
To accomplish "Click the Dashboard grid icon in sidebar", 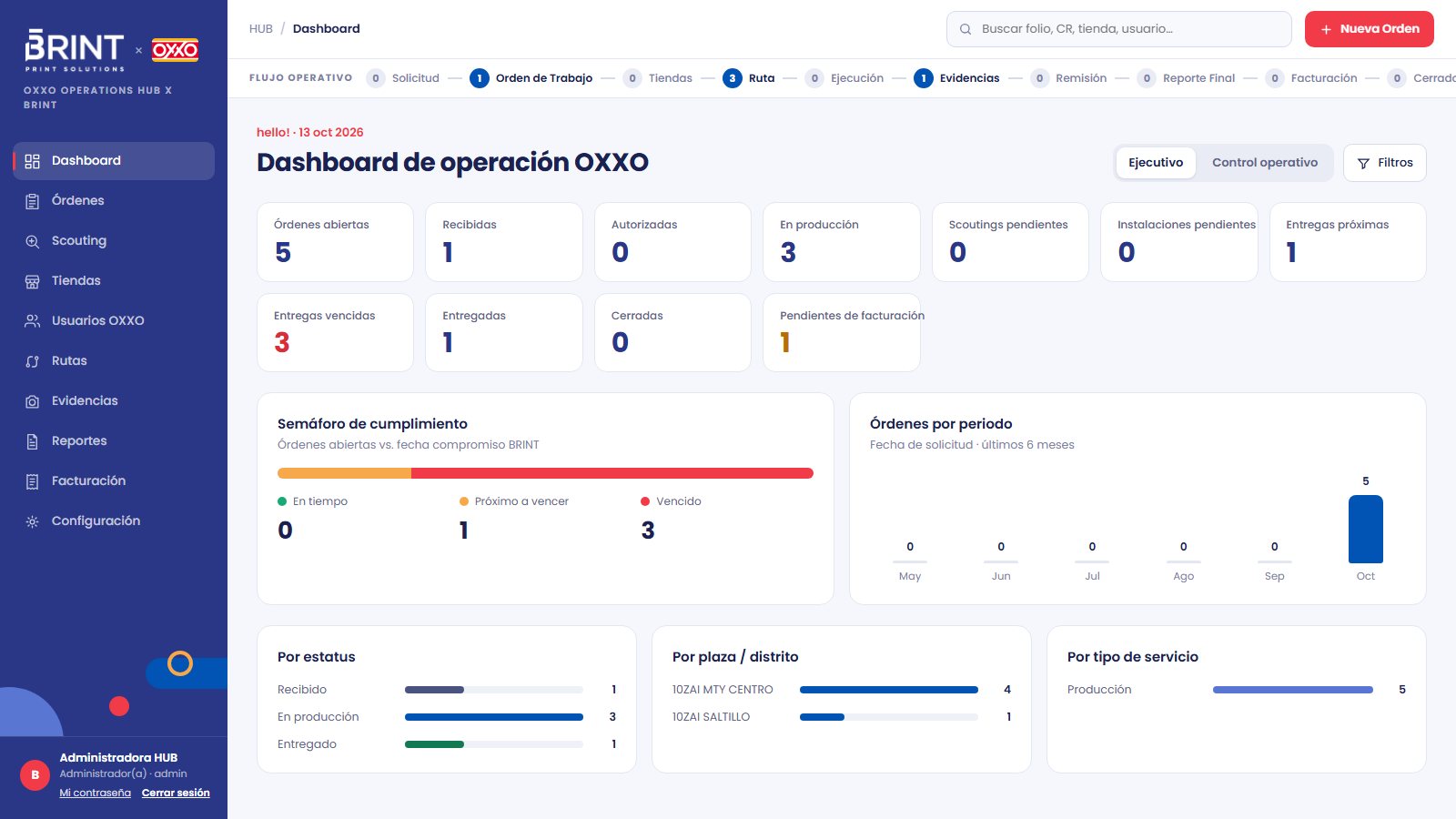I will click(32, 161).
